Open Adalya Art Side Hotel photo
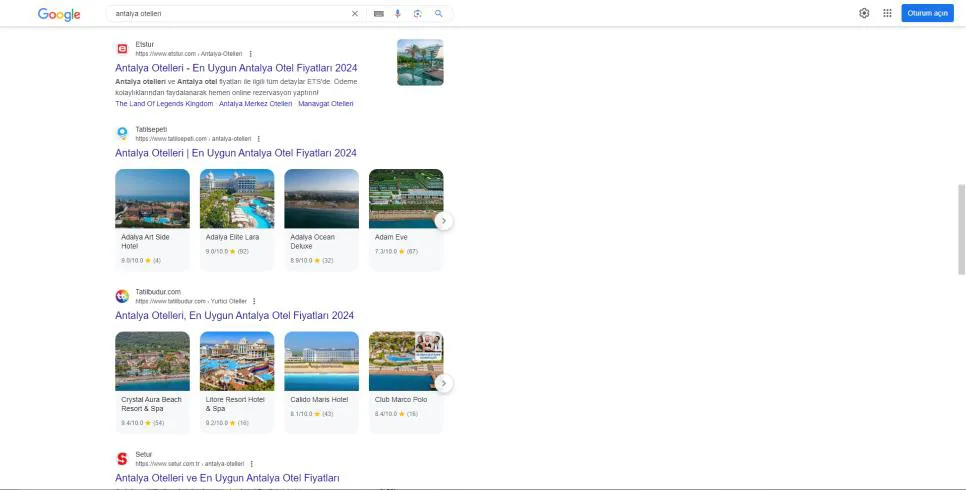The image size is (966, 490). point(152,198)
